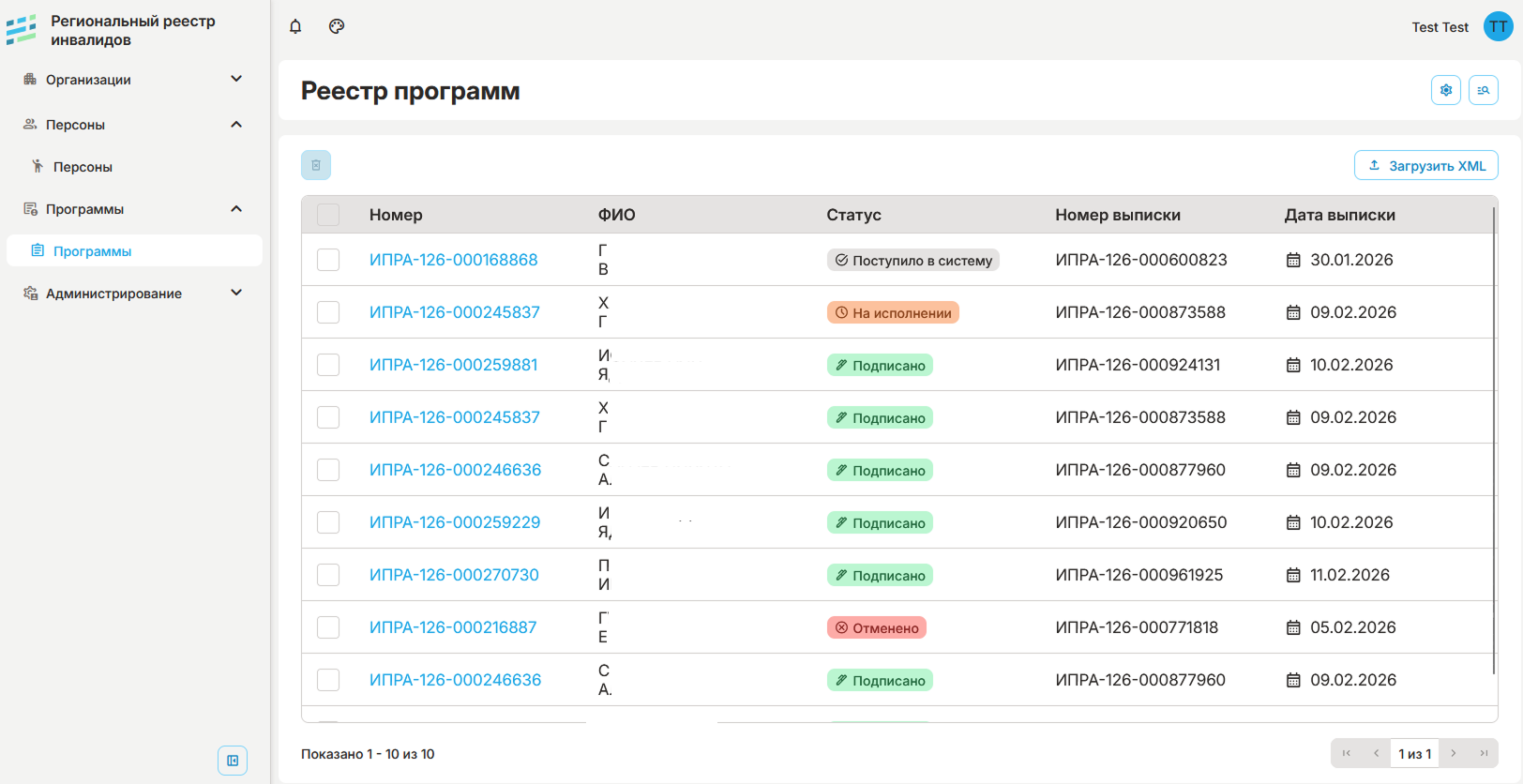The width and height of the screenshot is (1523, 784).
Task: Open the search filter icon
Action: tap(1483, 90)
